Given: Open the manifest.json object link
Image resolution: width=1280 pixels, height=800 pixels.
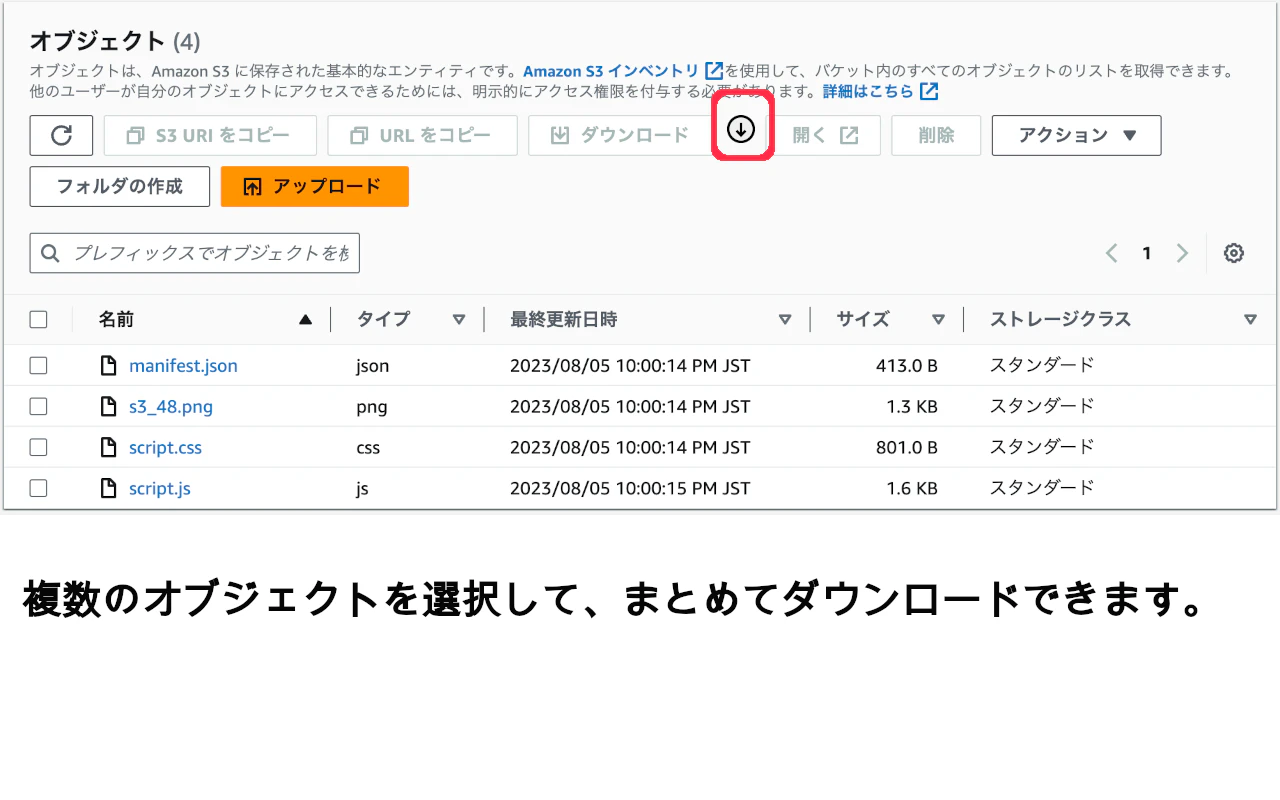Looking at the screenshot, I should point(183,366).
